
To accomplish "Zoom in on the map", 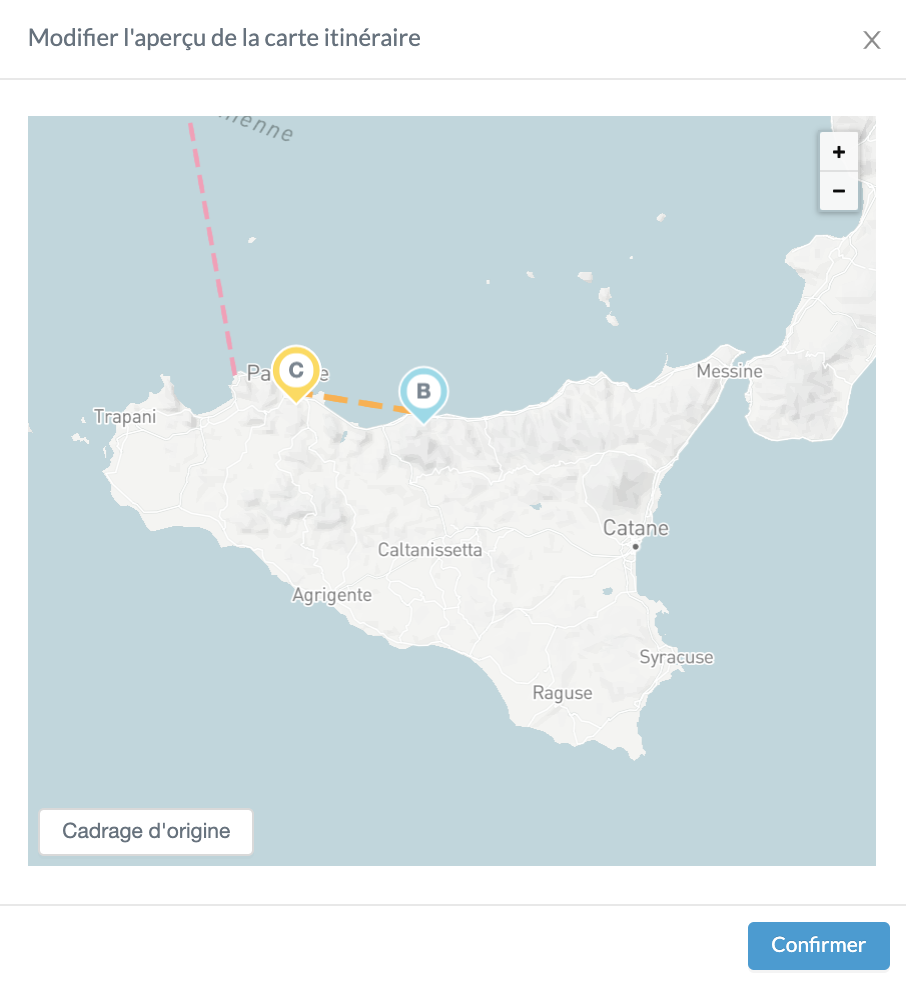I will click(838, 152).
